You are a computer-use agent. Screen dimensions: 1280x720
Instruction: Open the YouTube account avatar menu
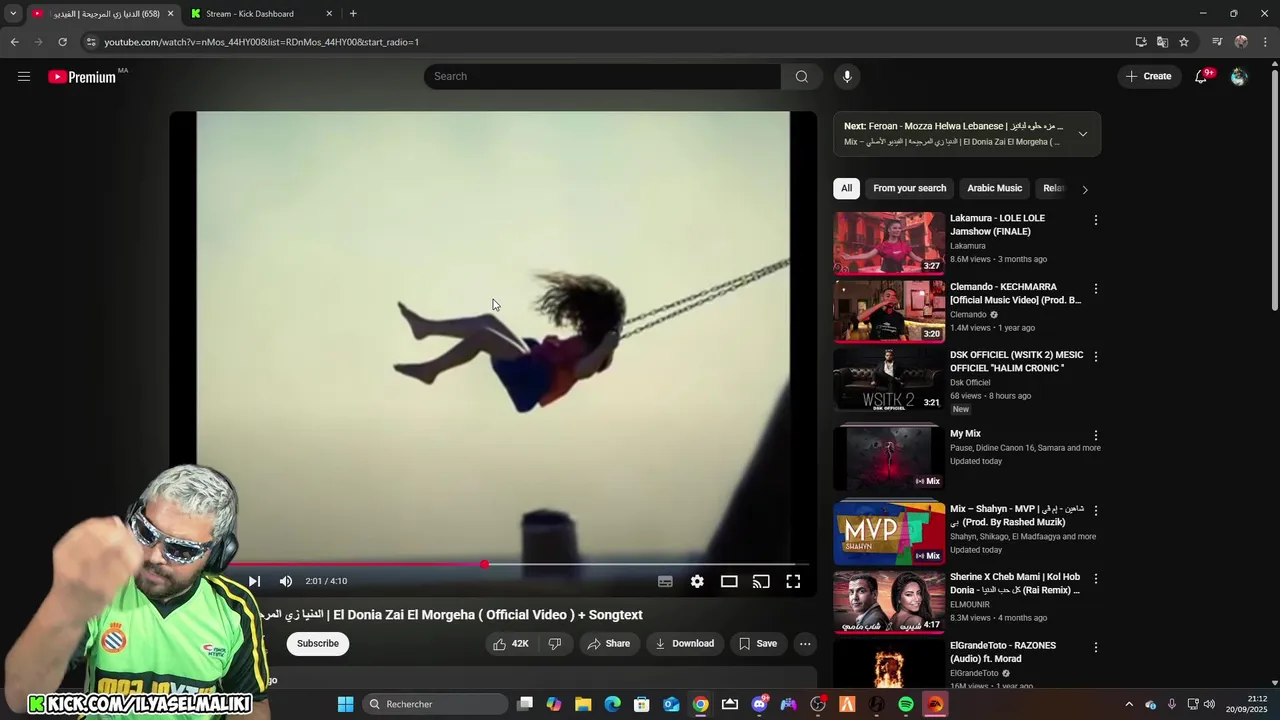[x=1239, y=76]
